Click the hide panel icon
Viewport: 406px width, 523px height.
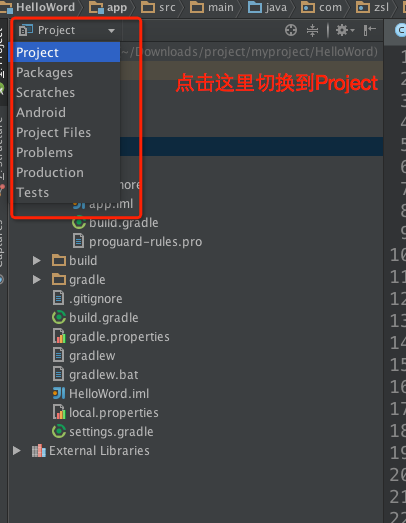click(370, 30)
